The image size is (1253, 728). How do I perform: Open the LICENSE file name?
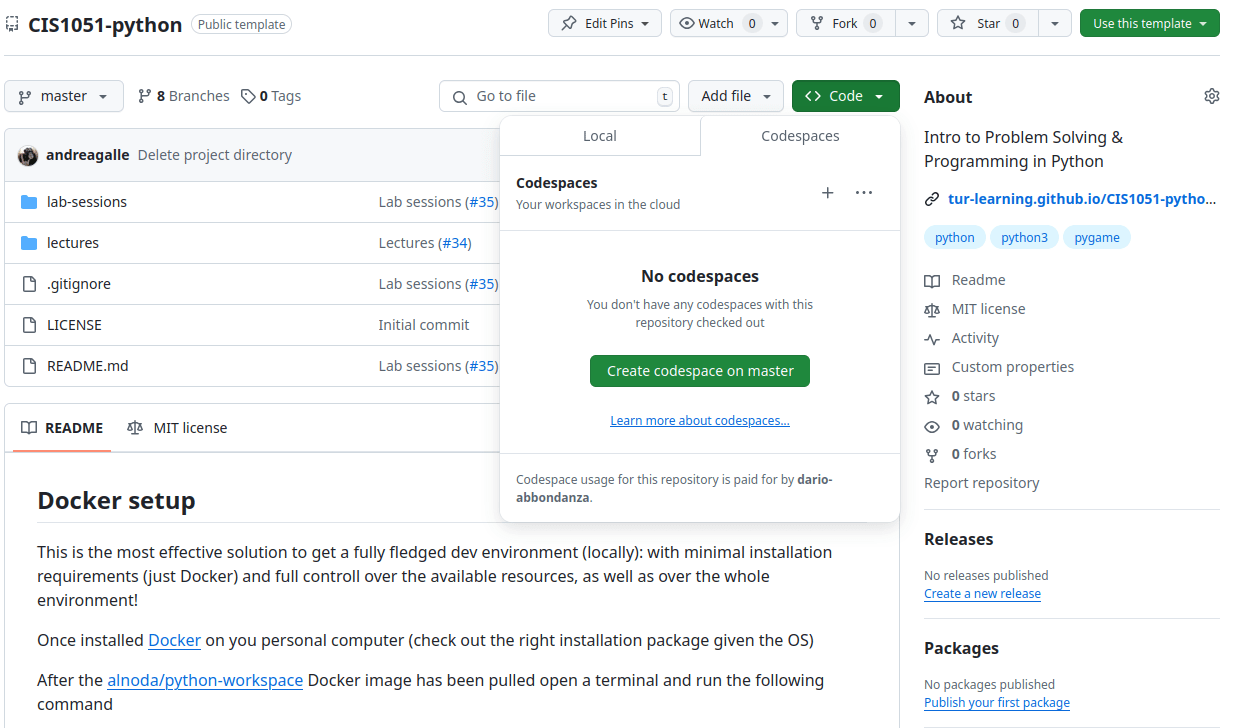coord(74,325)
